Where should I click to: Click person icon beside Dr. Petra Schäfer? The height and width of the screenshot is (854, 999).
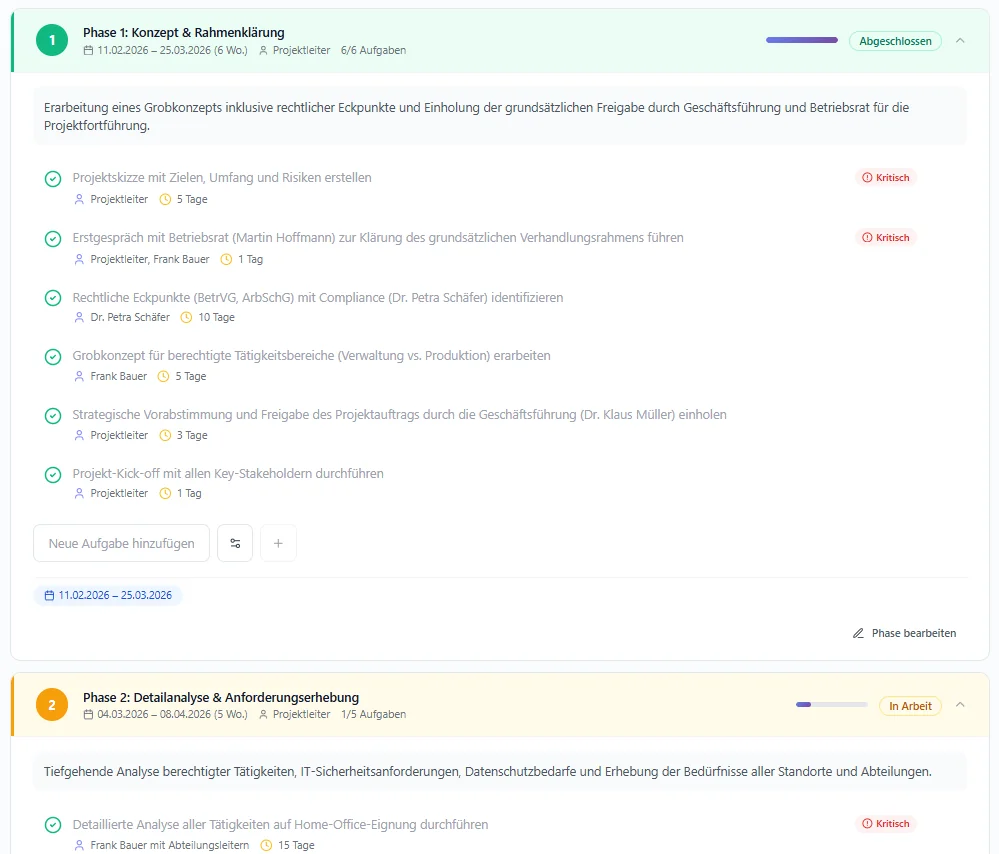click(80, 318)
